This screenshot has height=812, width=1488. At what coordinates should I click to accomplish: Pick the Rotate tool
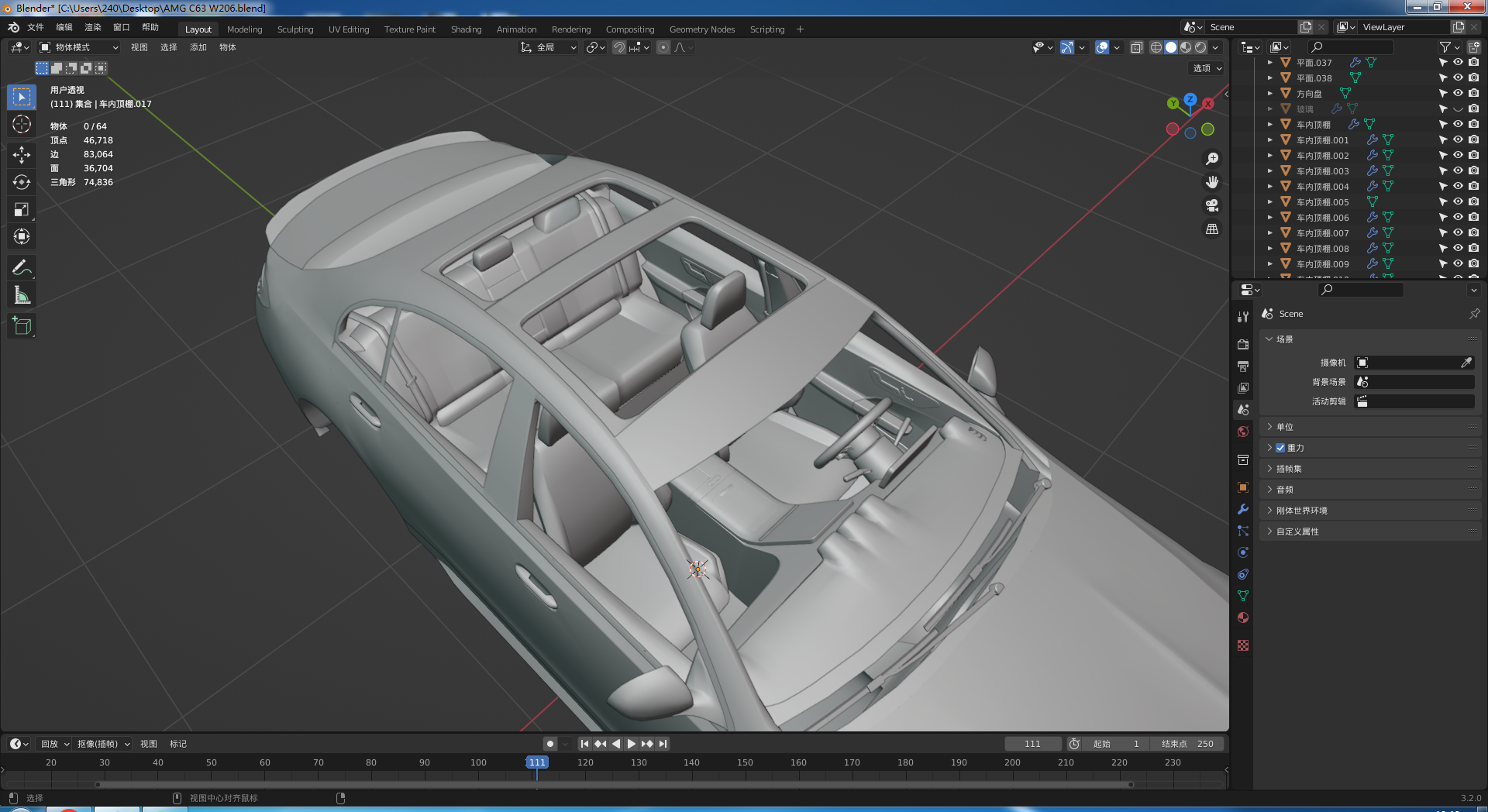tap(22, 182)
